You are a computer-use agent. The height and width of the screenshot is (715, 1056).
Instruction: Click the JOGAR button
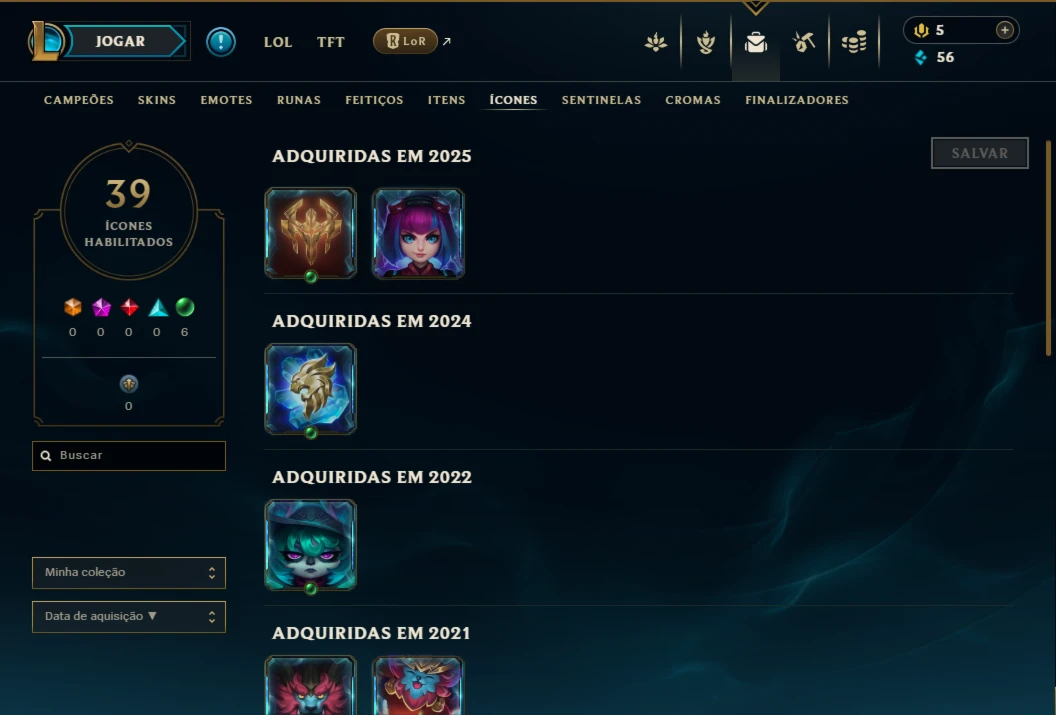point(121,41)
